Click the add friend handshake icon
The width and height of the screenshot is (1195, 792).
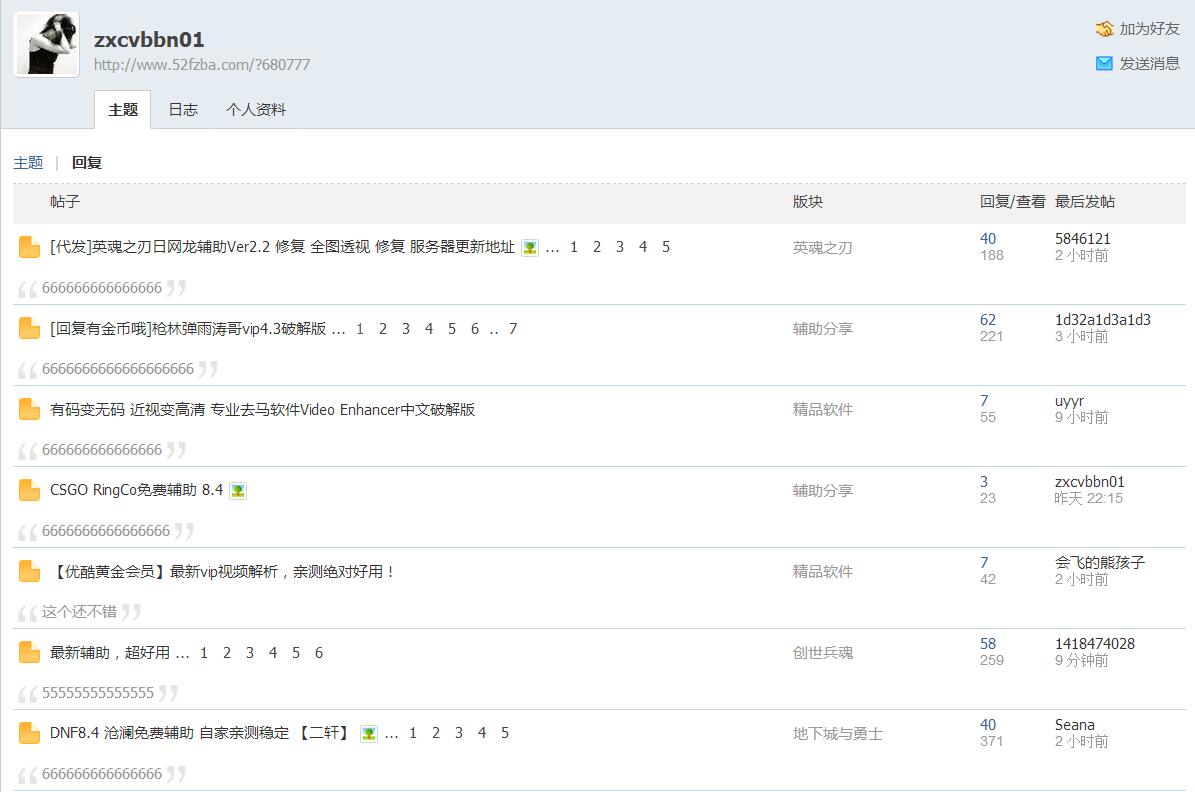pyautogui.click(x=1104, y=29)
